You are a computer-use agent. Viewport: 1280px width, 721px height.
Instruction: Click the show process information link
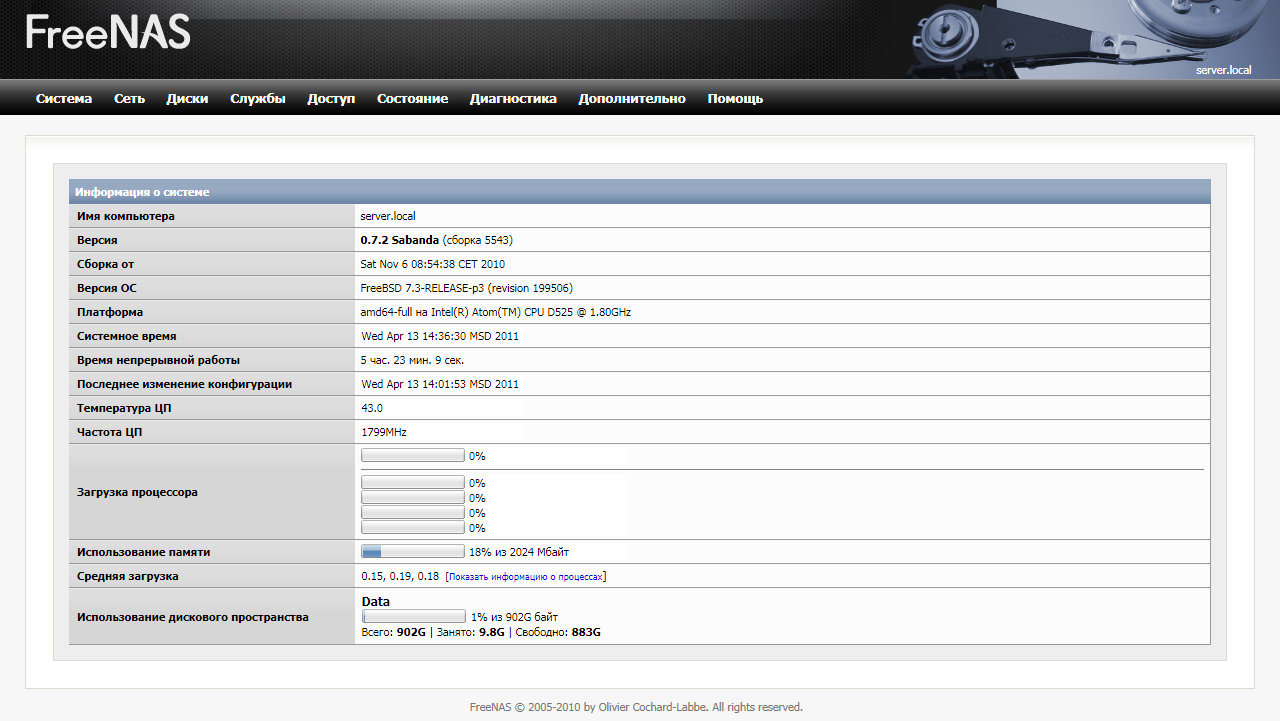coord(526,577)
